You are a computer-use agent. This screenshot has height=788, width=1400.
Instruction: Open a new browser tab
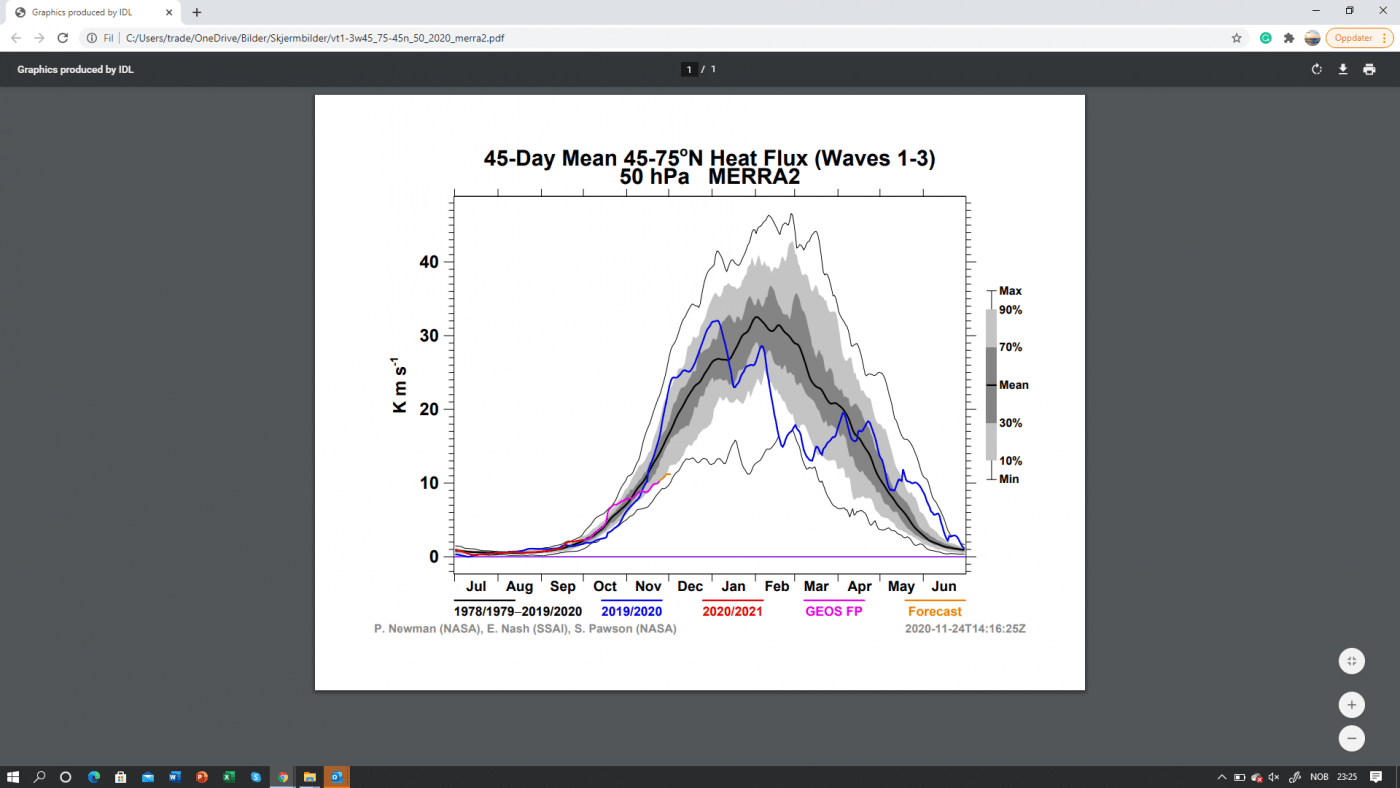pos(197,12)
